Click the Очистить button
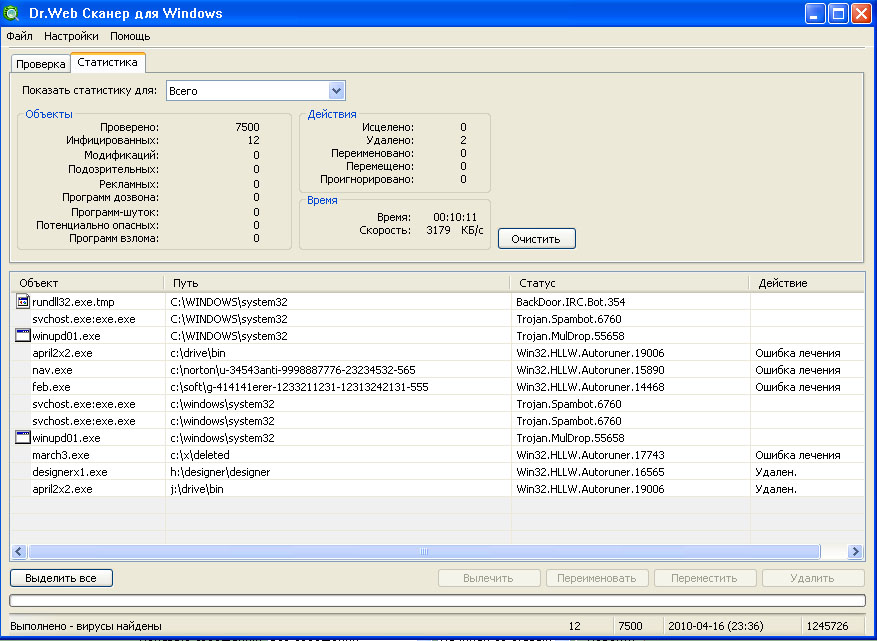 (x=536, y=239)
